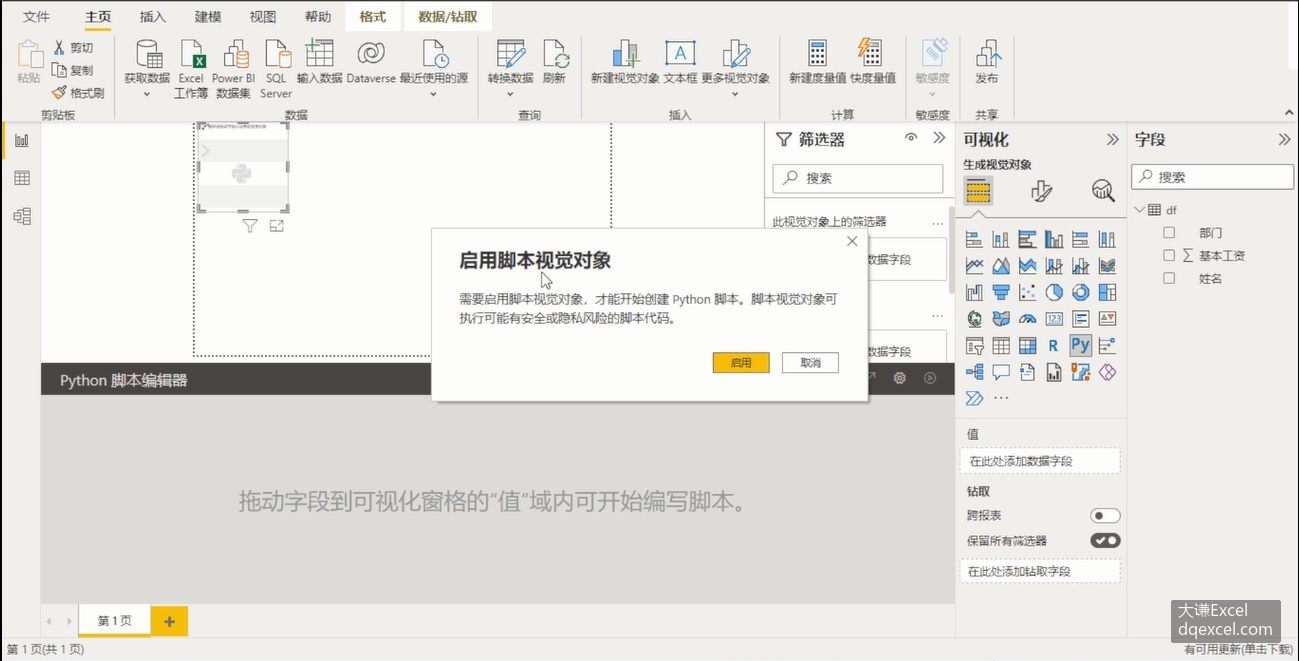
Task: Open script options gear in Python editor
Action: tap(899, 378)
